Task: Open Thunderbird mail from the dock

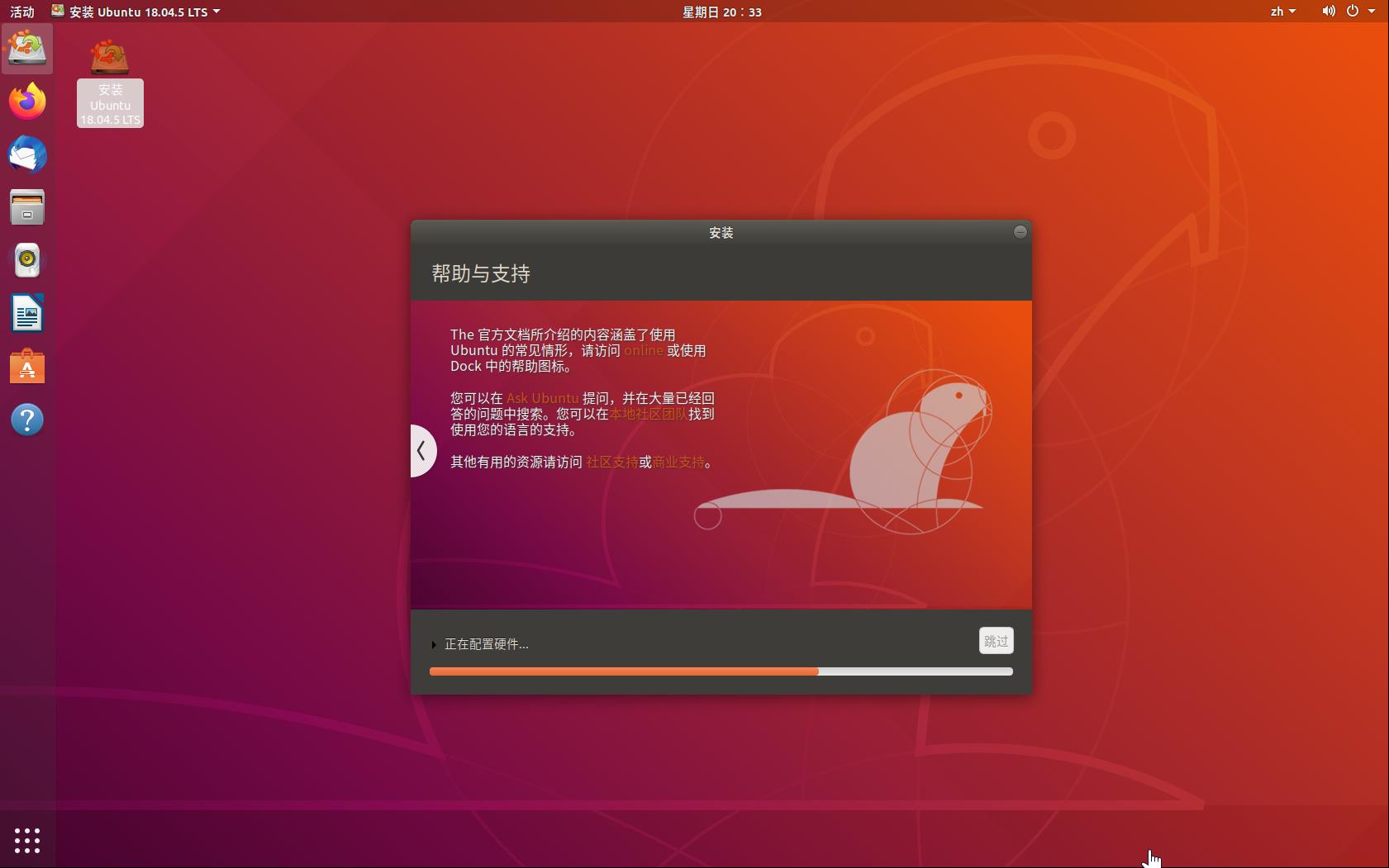Action: [x=27, y=154]
